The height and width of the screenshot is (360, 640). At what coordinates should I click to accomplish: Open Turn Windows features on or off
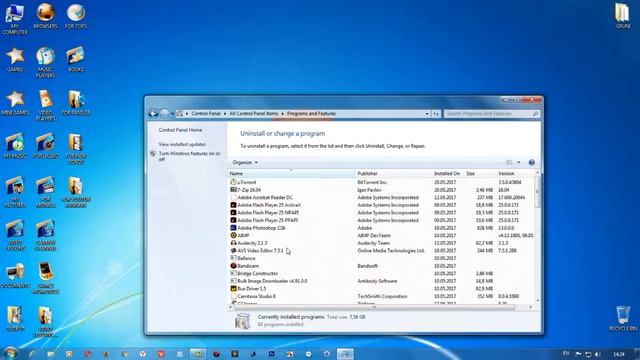[x=189, y=156]
